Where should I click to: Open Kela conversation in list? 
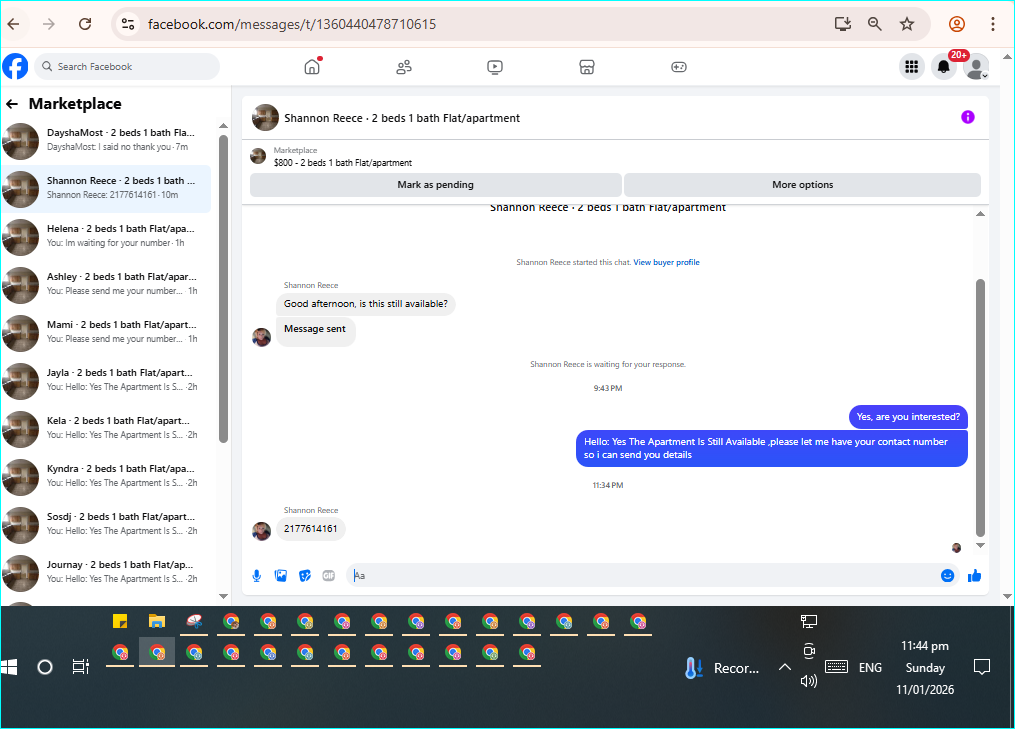click(107, 427)
